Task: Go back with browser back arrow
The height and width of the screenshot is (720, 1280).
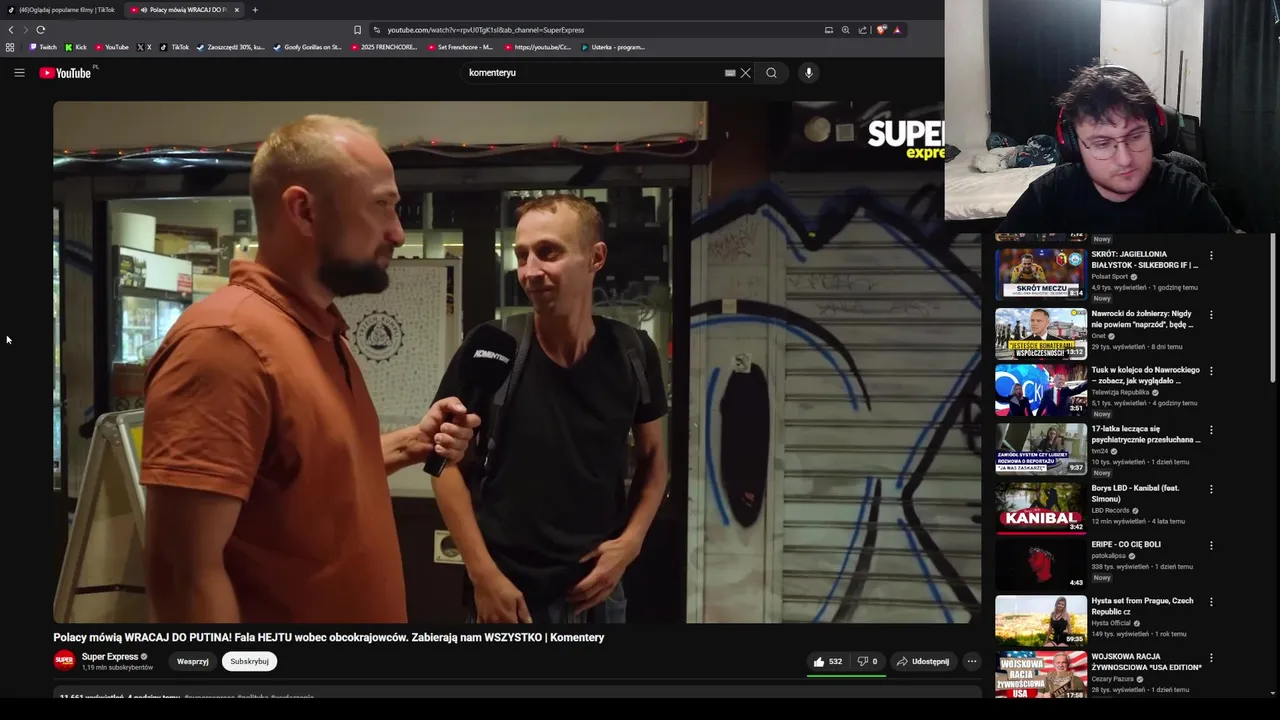Action: [x=11, y=30]
